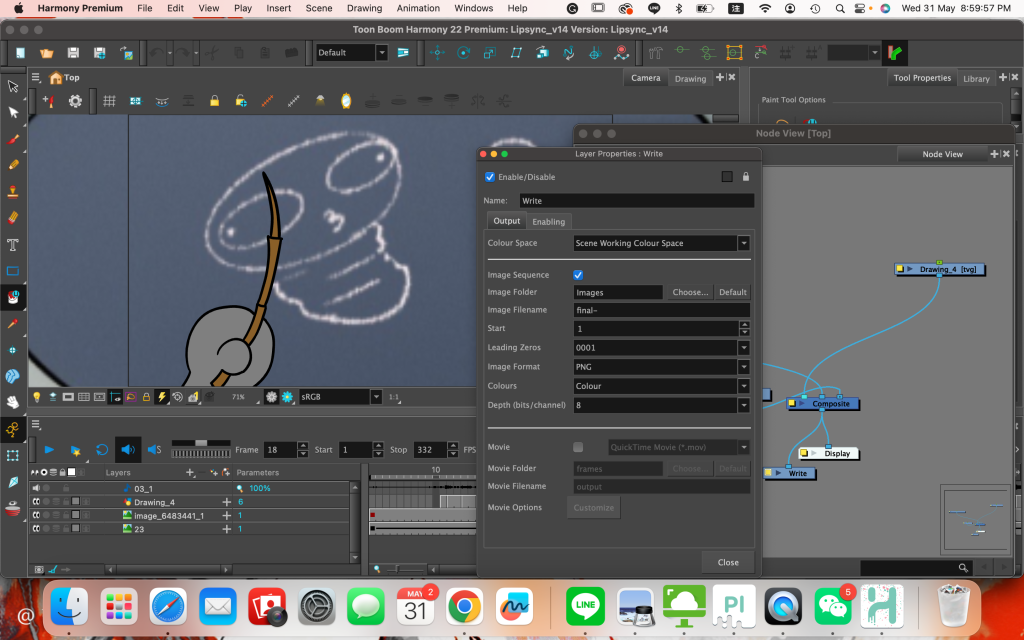Click the Choose... image folder button
Image resolution: width=1024 pixels, height=640 pixels.
click(689, 292)
